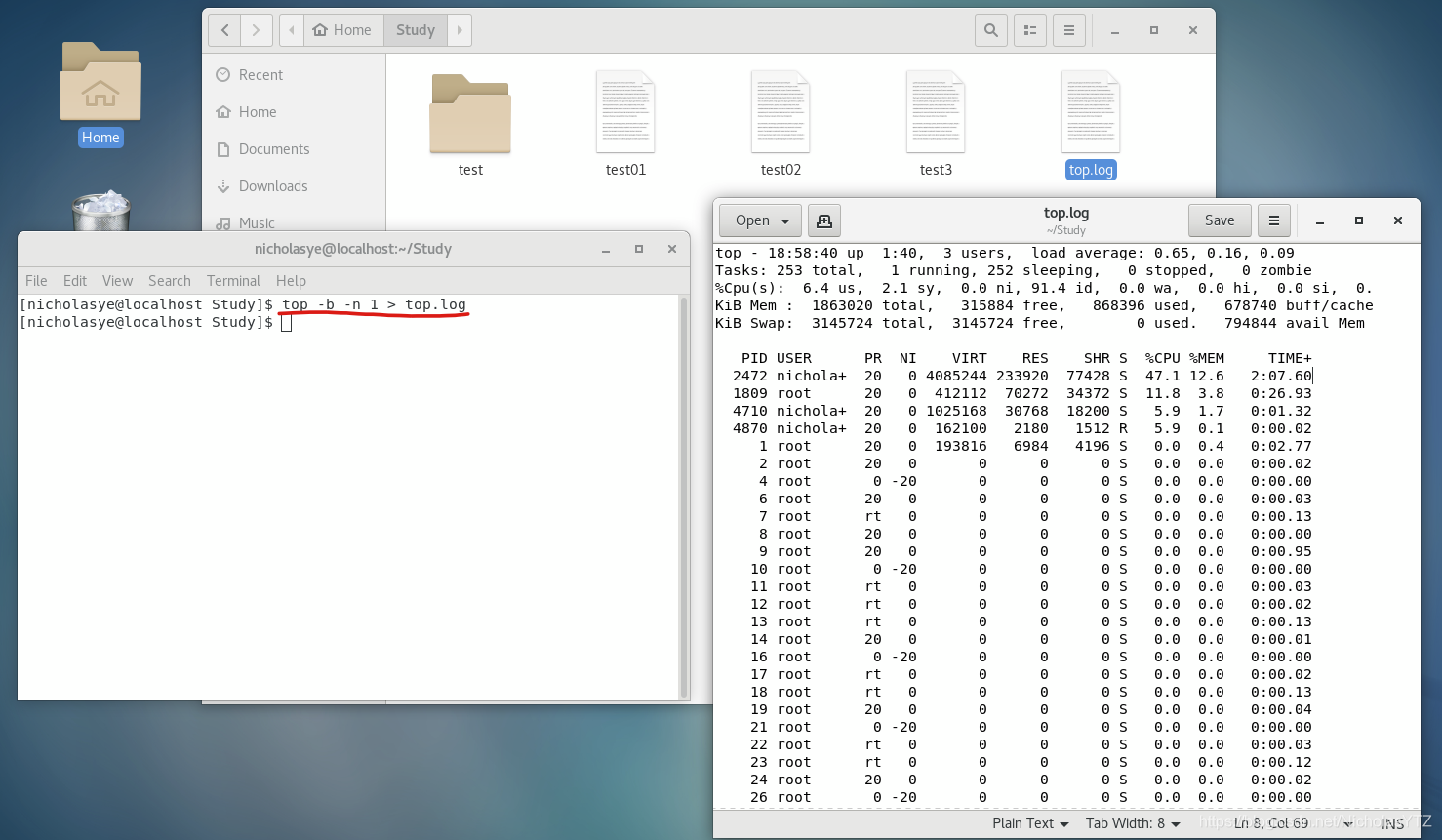Click the terminal title nicholasye@localhost:~/Study
Screen dimensions: 1442x840
click(353, 249)
